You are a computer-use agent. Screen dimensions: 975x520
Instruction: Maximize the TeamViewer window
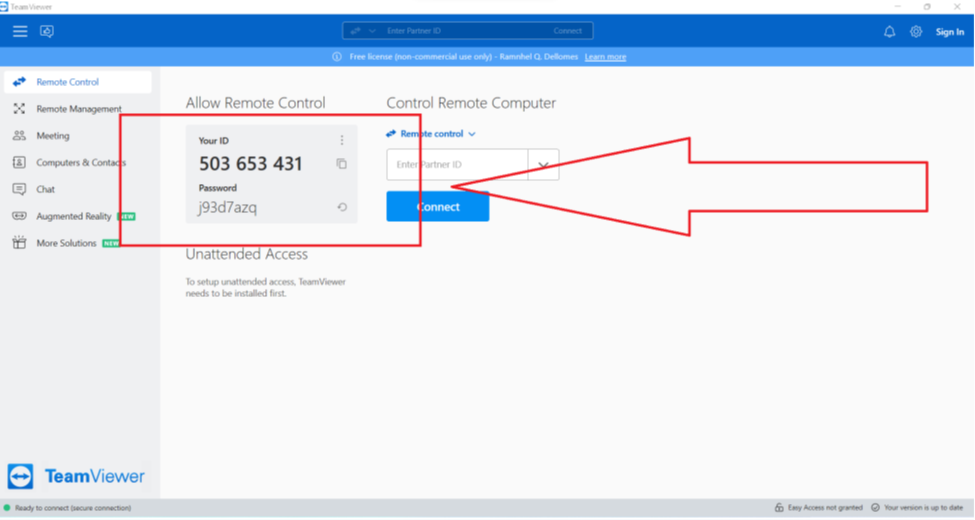click(x=927, y=7)
